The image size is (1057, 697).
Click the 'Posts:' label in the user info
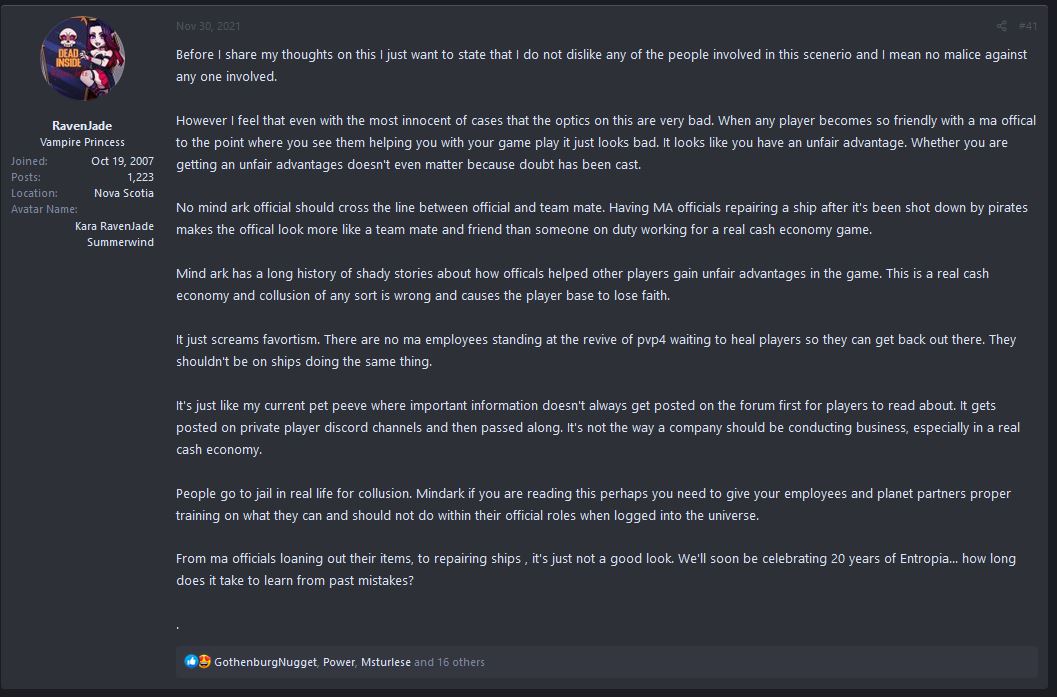click(x=26, y=177)
